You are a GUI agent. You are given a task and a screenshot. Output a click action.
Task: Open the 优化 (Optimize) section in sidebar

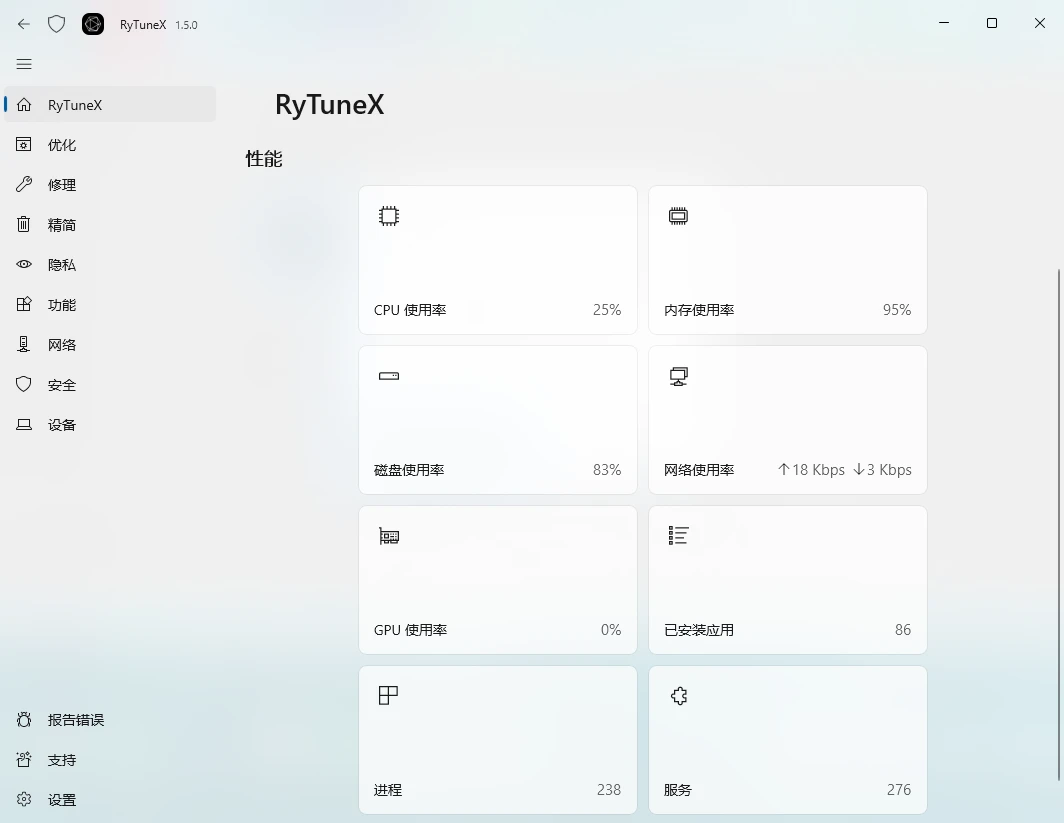tap(60, 144)
